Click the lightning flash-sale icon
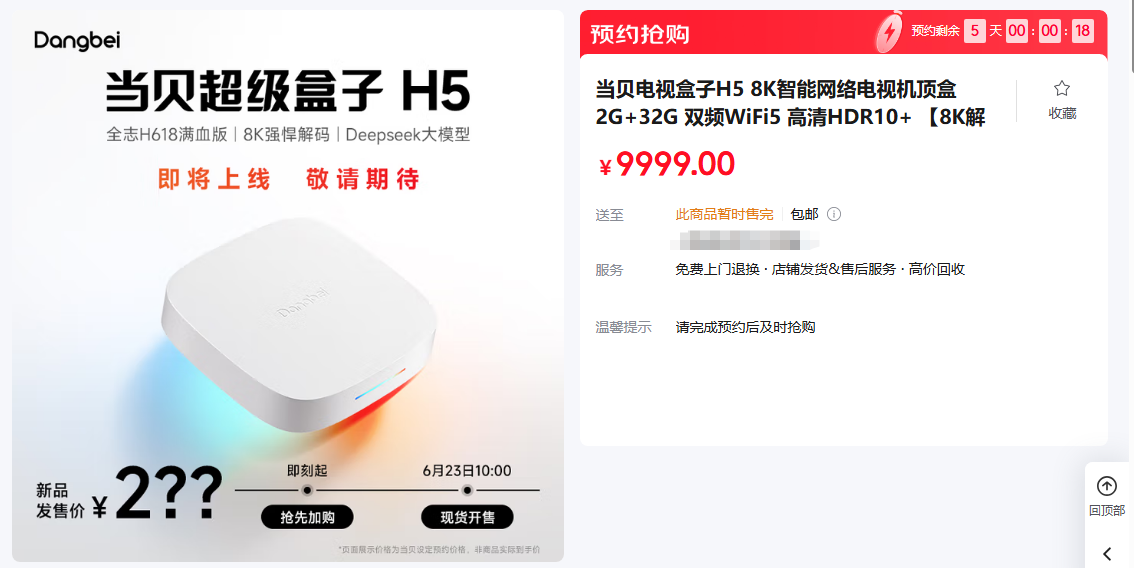The height and width of the screenshot is (568, 1134). [890, 33]
